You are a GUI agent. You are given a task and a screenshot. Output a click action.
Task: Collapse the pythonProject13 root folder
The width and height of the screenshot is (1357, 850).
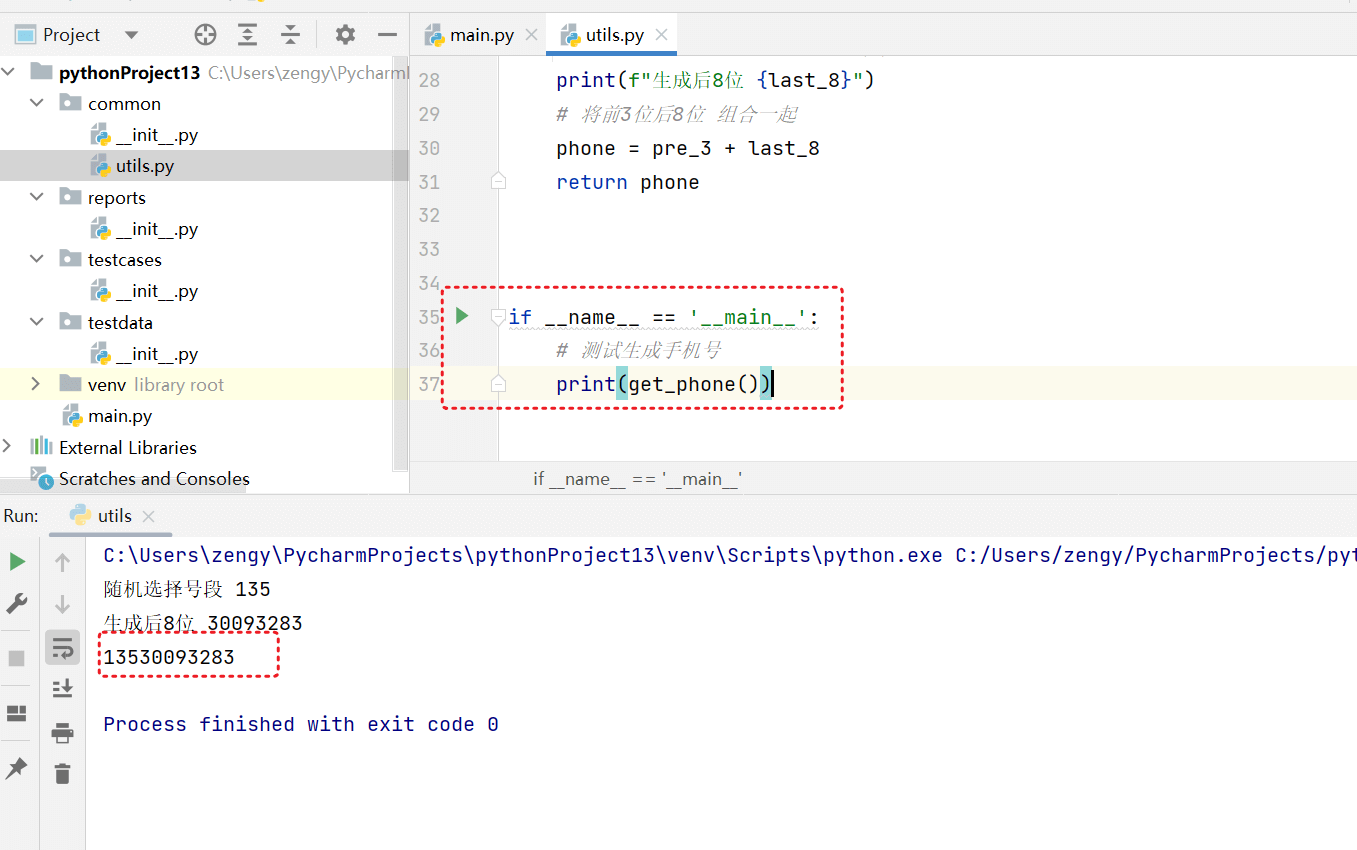(x=9, y=72)
